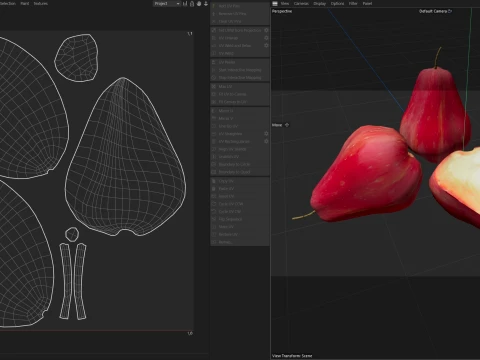Screen dimensions: 480x360
Task: Click the round icon after the lock
Action: click(199, 4)
